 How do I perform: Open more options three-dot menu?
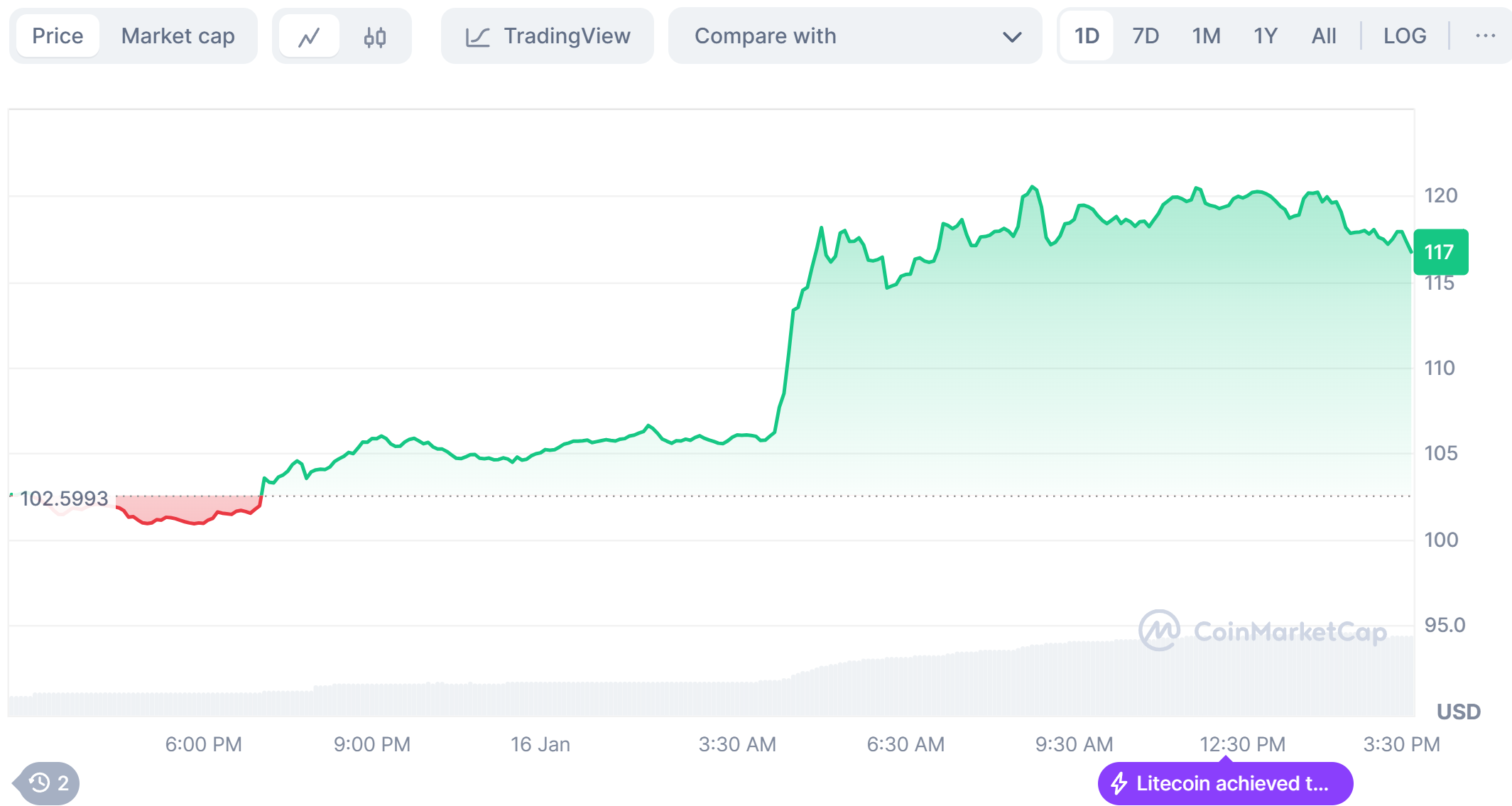click(x=1485, y=36)
